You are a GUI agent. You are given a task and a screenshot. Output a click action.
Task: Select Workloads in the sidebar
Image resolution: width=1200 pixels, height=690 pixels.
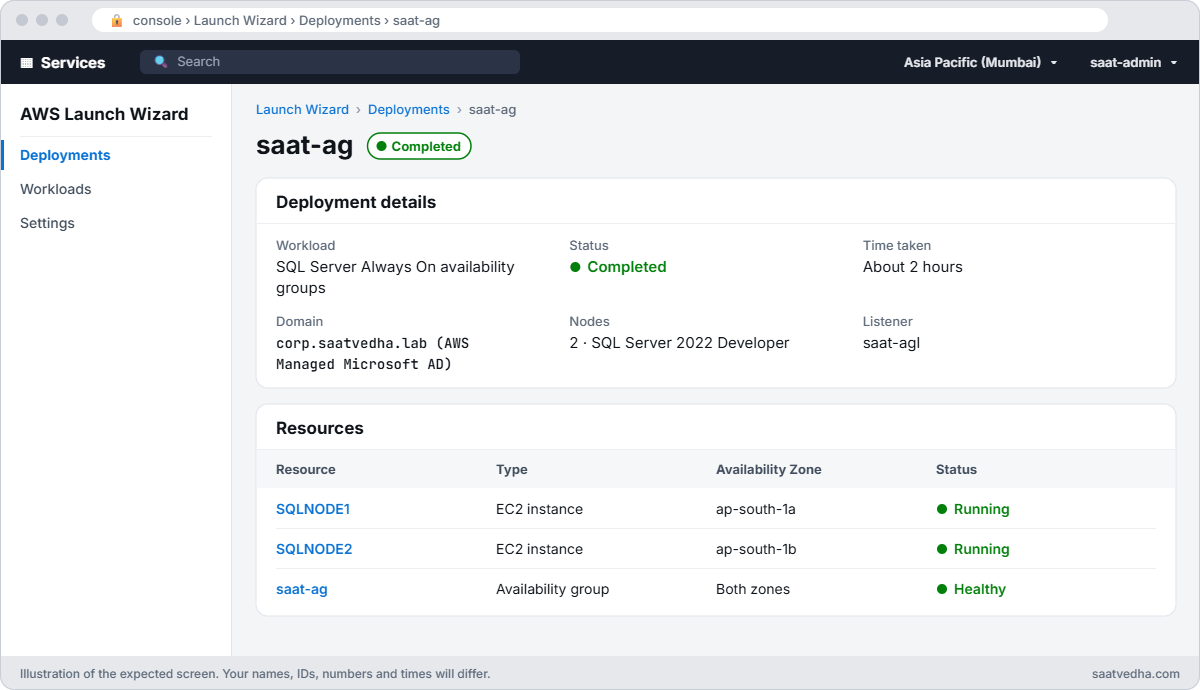click(x=55, y=189)
